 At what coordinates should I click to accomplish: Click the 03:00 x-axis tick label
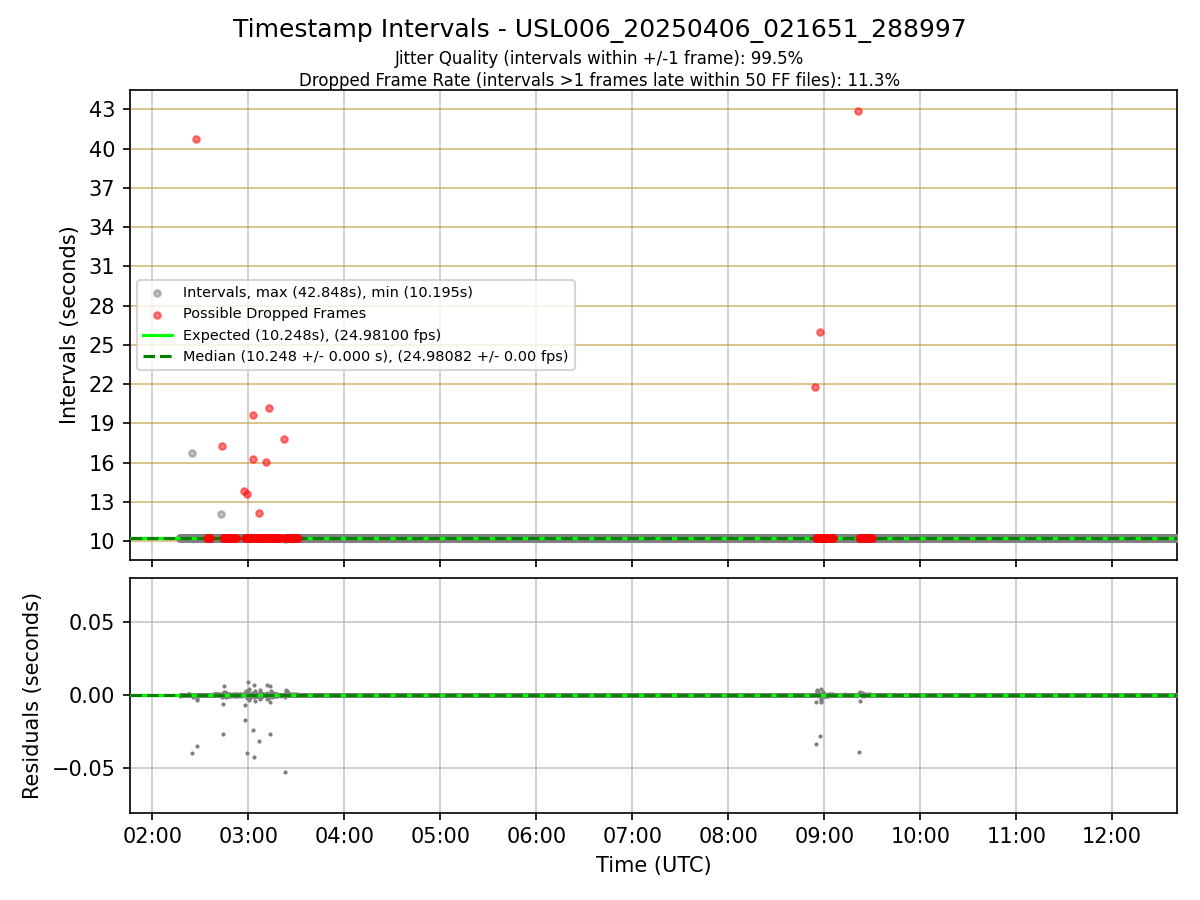[248, 836]
